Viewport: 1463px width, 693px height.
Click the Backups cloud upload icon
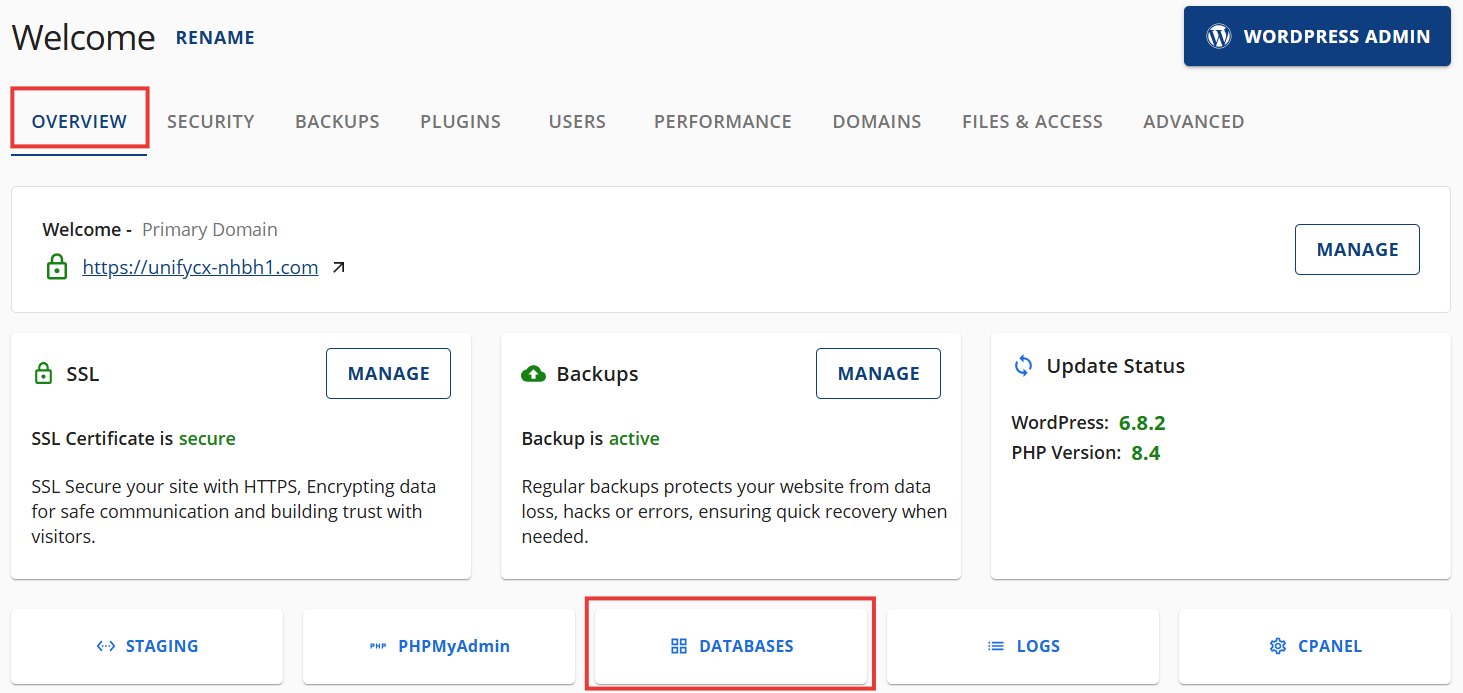click(x=534, y=374)
